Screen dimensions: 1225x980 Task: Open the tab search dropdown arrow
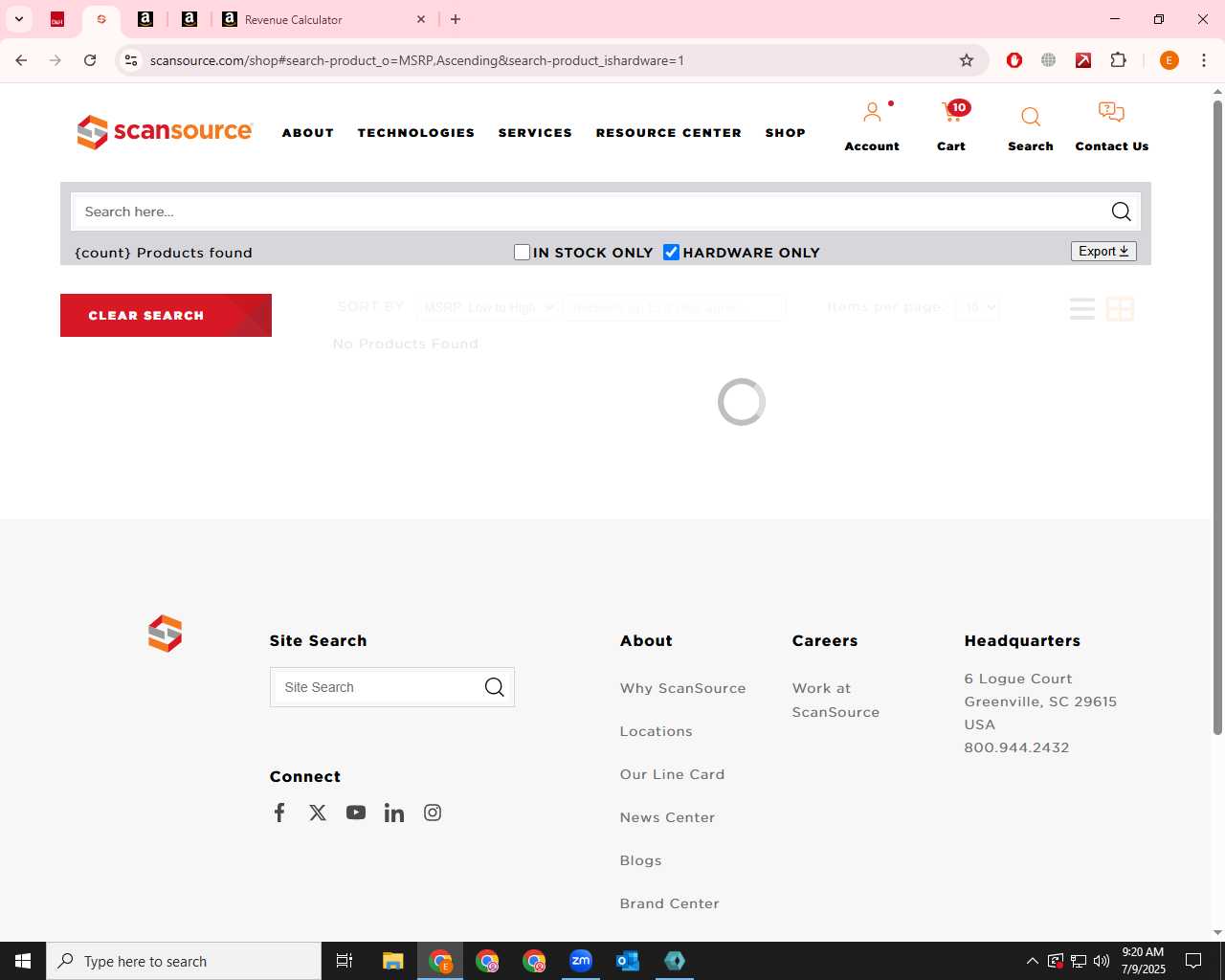pos(19,19)
